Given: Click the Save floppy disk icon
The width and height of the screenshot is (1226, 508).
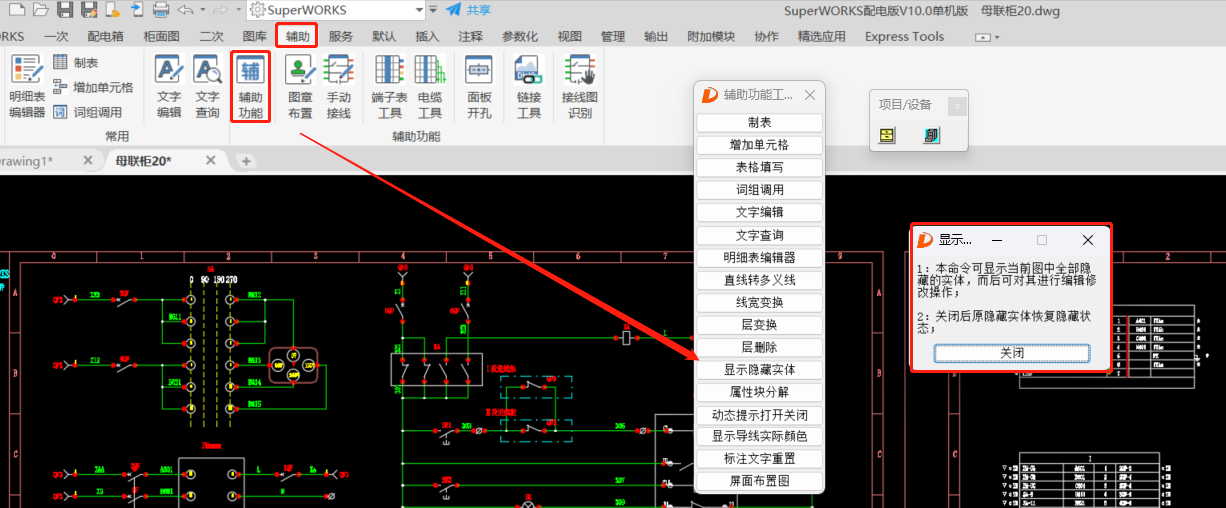Looking at the screenshot, I should tap(64, 10).
